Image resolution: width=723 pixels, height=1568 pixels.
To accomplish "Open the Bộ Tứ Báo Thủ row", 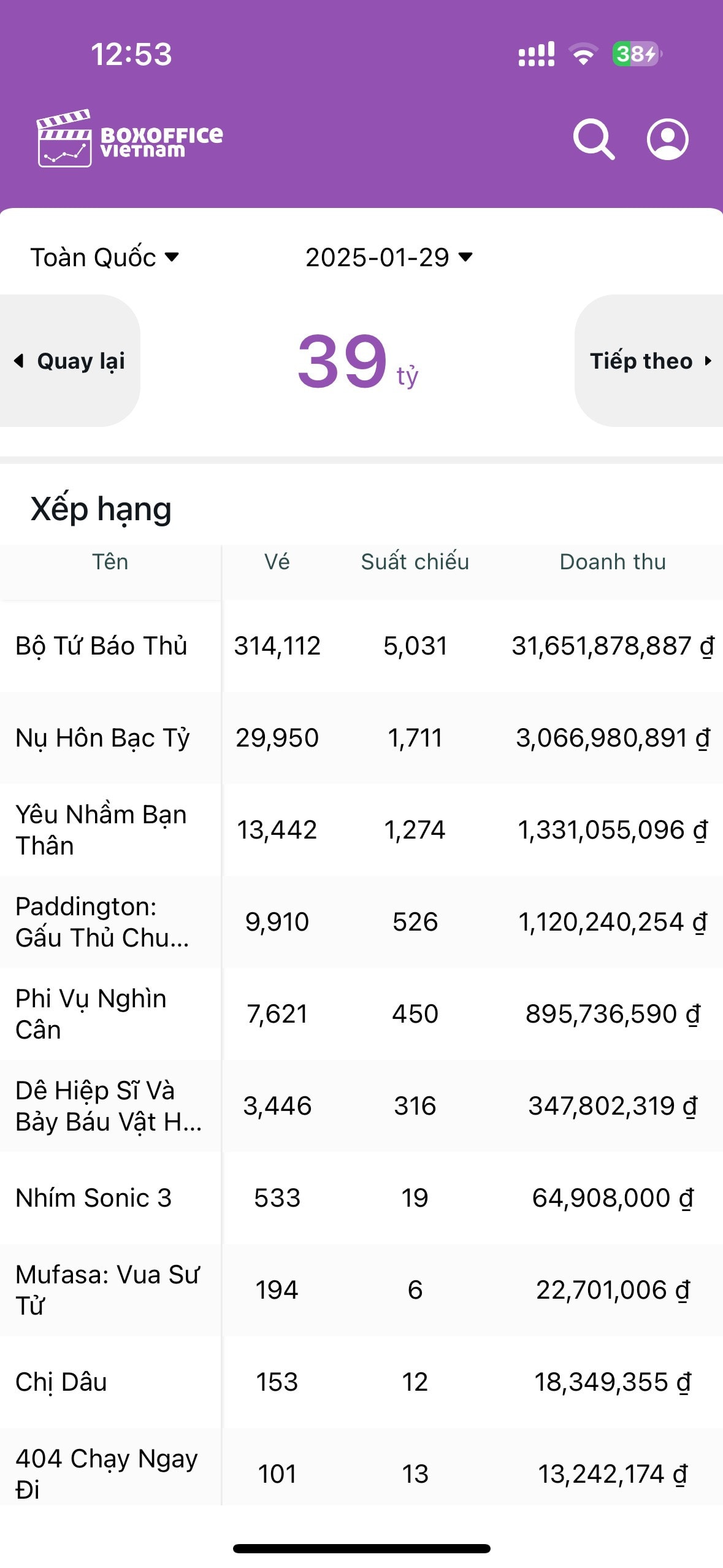I will (x=361, y=646).
